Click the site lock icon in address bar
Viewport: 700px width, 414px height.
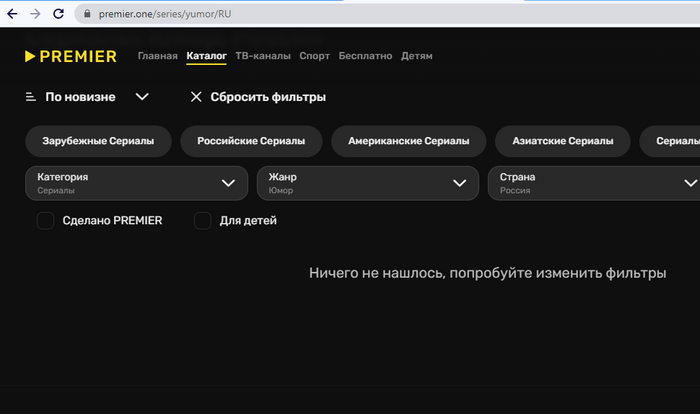[x=87, y=14]
